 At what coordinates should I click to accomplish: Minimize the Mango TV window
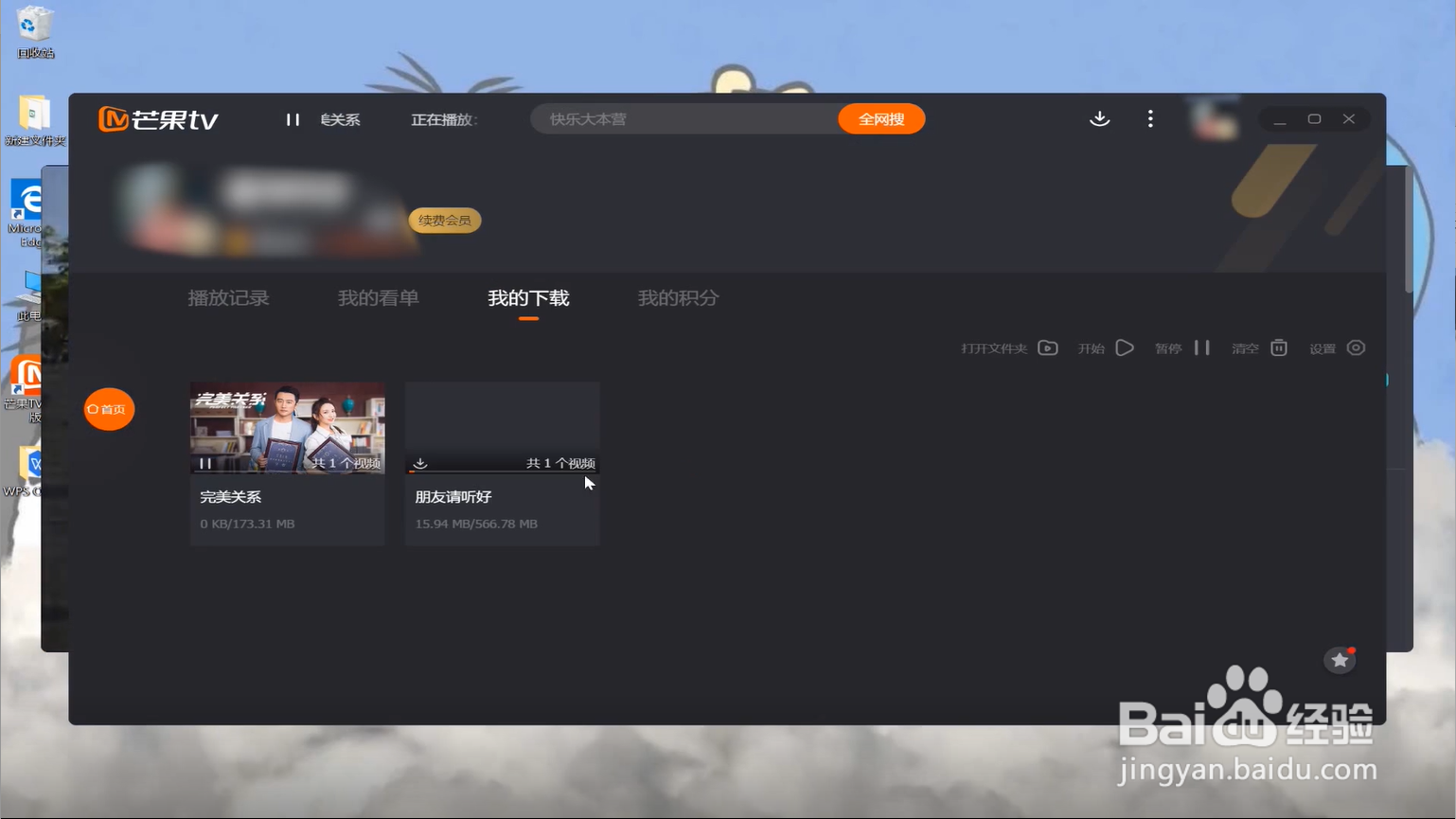pos(1280,119)
